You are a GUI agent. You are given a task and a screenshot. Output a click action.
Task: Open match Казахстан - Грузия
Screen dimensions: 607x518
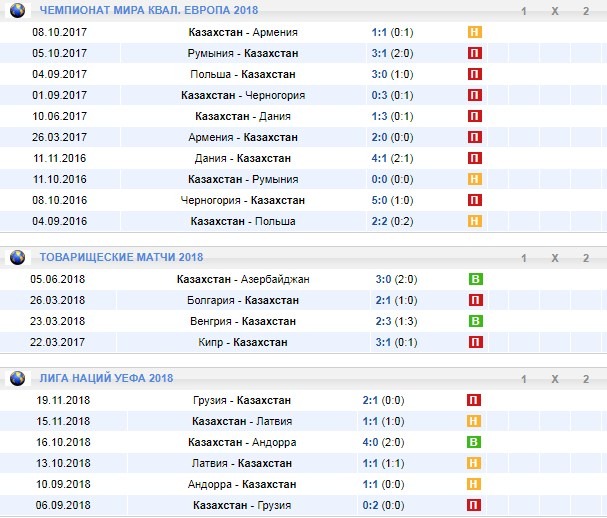click(242, 505)
